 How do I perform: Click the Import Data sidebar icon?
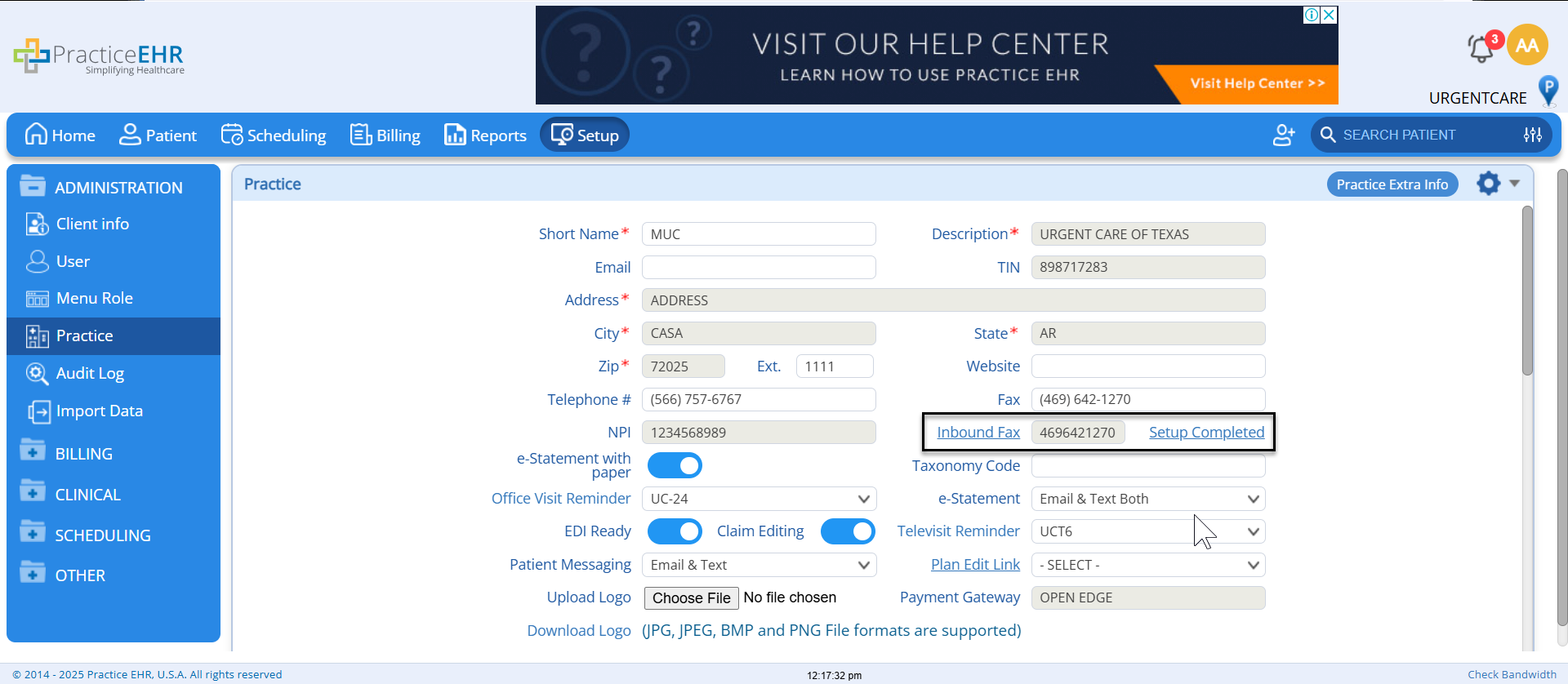pyautogui.click(x=38, y=411)
